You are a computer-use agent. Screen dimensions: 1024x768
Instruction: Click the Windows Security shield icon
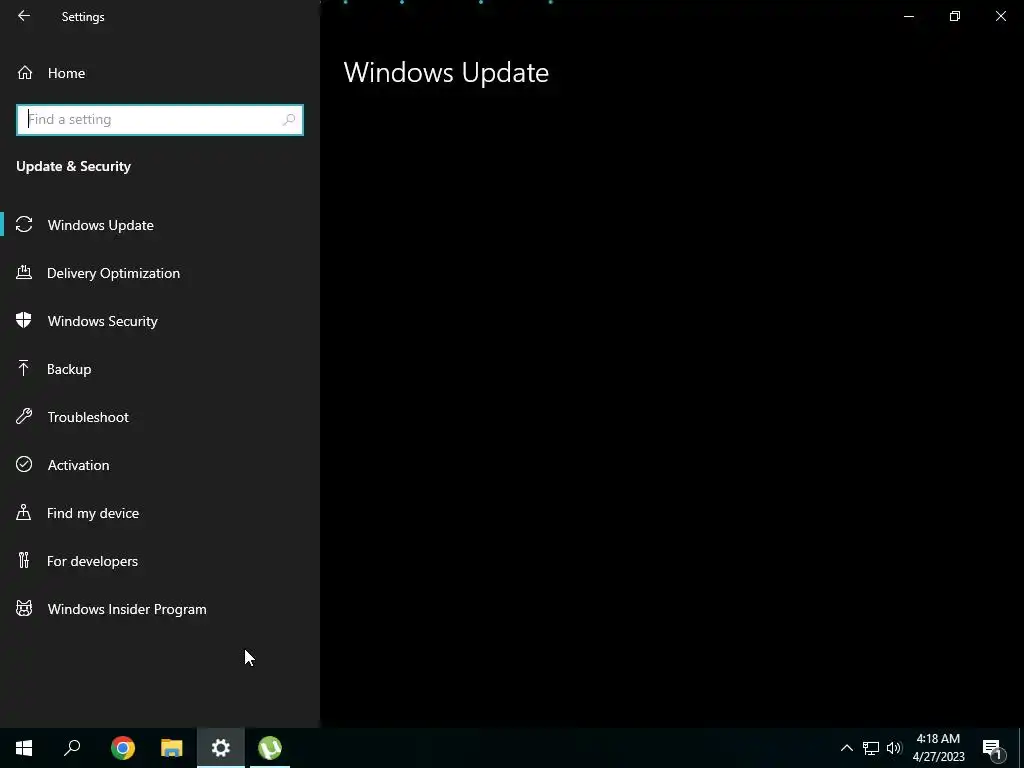24,320
